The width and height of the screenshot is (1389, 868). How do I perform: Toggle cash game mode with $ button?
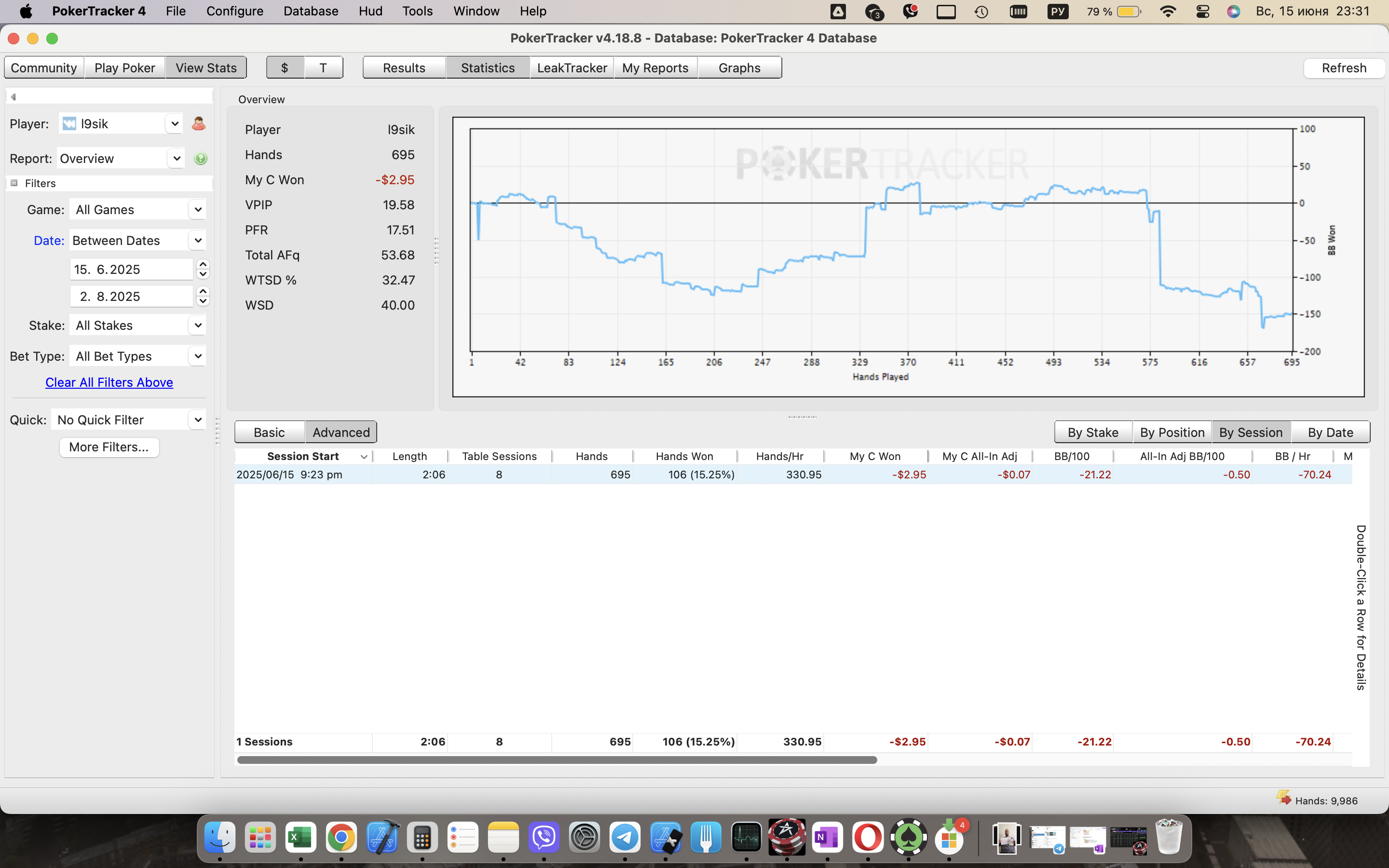pyautogui.click(x=285, y=68)
